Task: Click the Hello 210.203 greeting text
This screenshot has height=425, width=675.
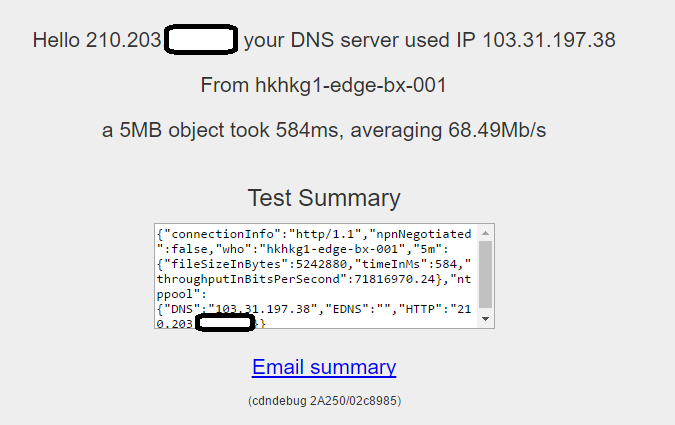Action: pyautogui.click(x=97, y=40)
